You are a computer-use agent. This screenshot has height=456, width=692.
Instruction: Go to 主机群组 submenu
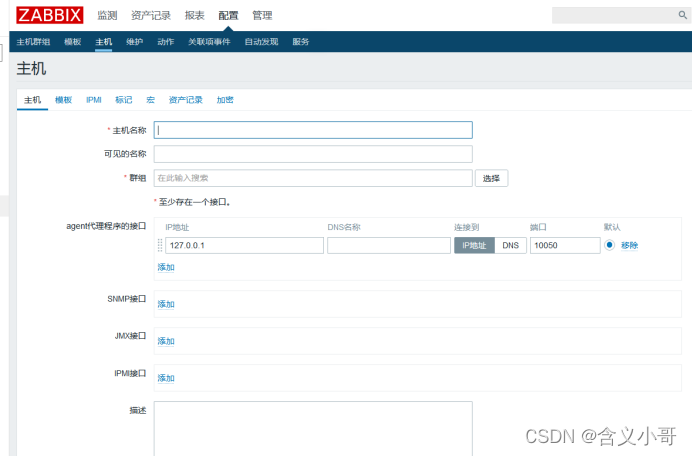click(33, 42)
